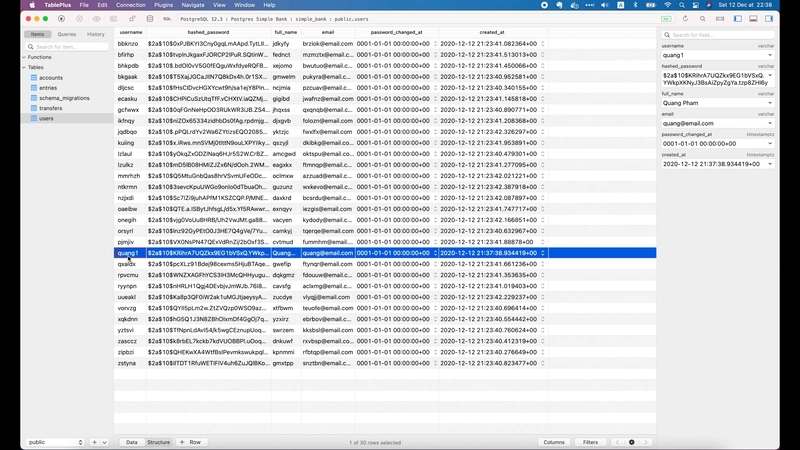Open the Plugins menu
800x450 pixels.
coord(165,5)
